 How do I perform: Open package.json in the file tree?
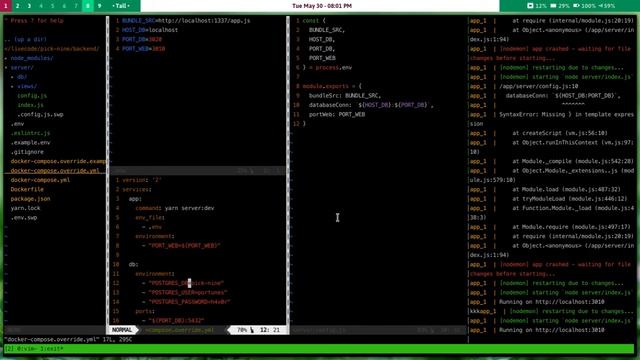30,199
